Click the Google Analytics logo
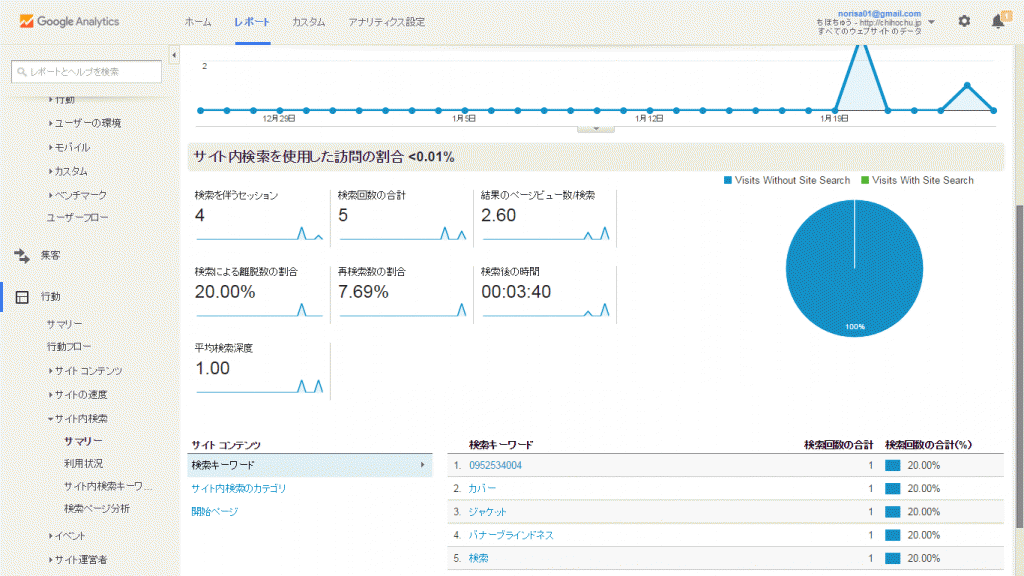 pyautogui.click(x=70, y=20)
